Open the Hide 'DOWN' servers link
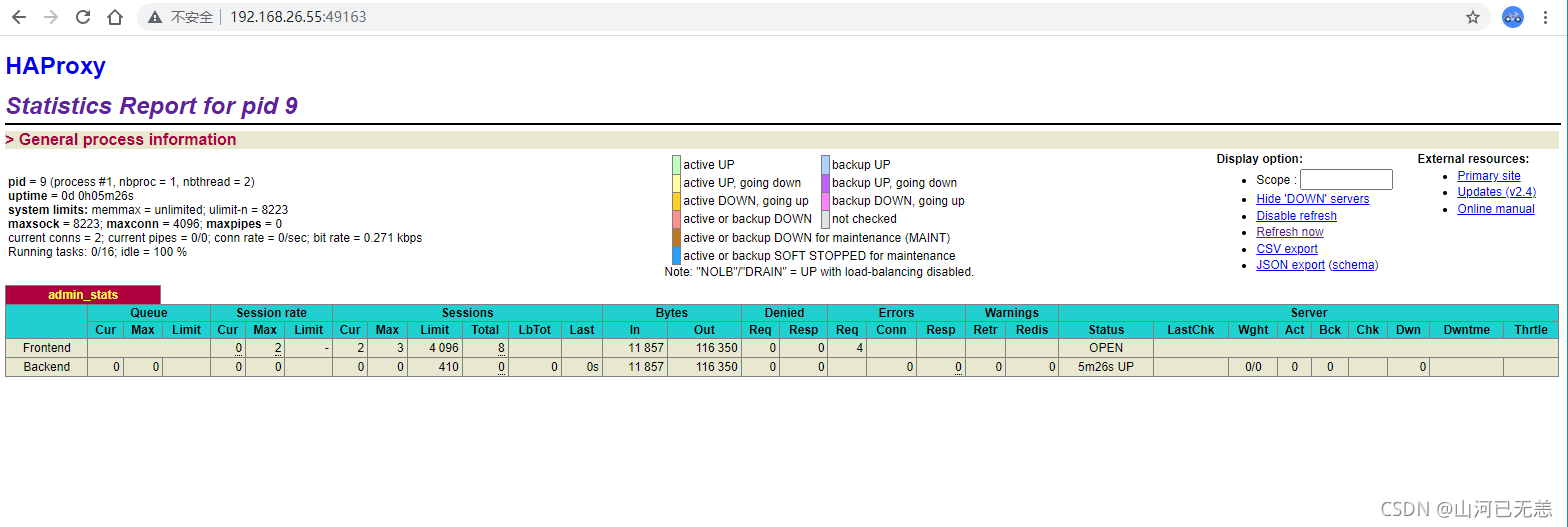This screenshot has width=1568, height=527. (x=1313, y=199)
